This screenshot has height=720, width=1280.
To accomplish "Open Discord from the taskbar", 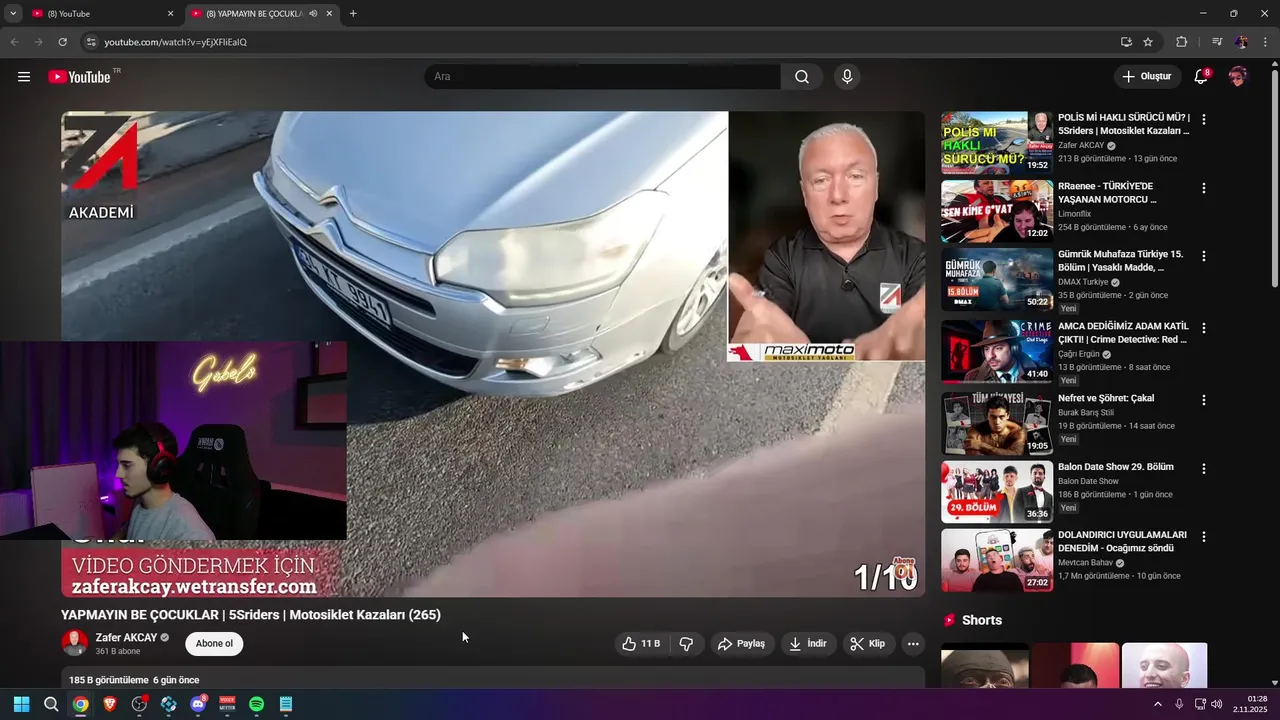I will click(198, 704).
